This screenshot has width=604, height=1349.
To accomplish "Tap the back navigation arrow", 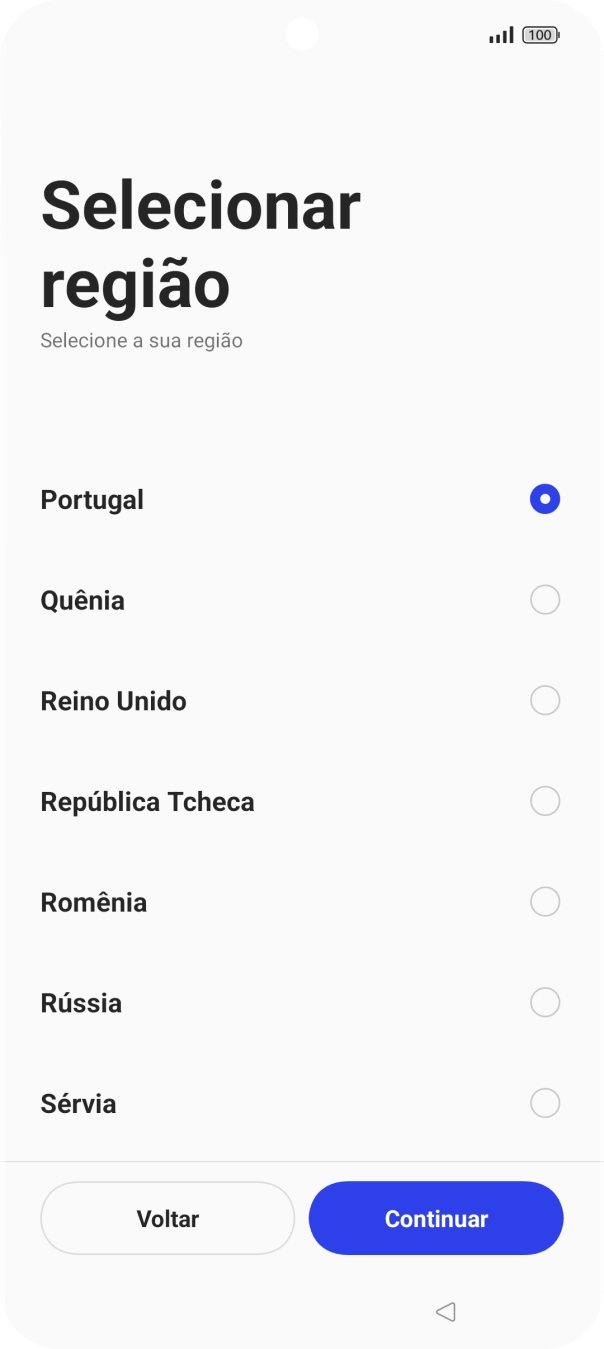I will coord(445,1311).
